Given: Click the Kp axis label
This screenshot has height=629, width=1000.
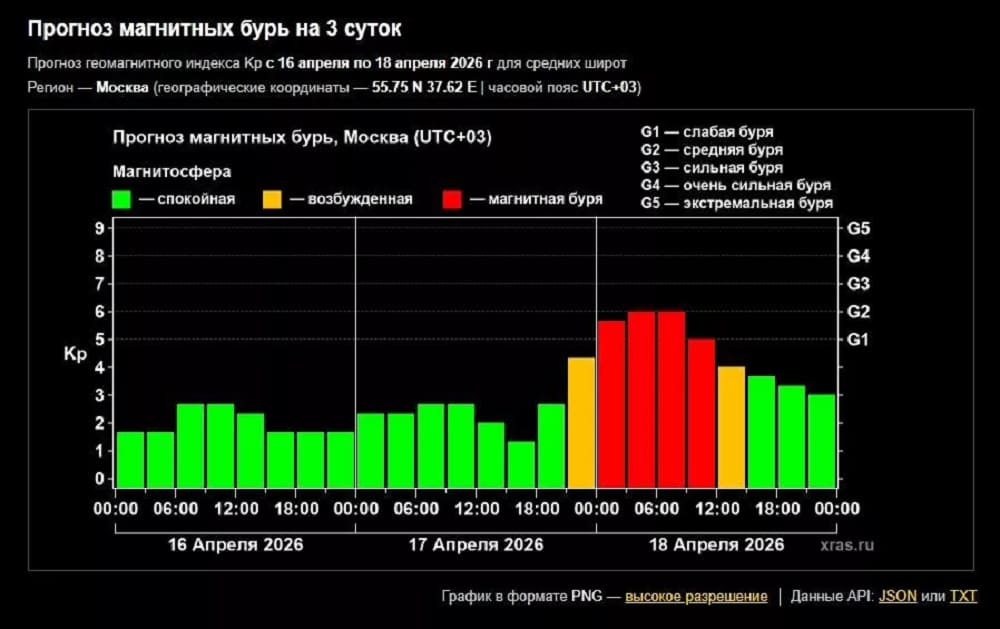Looking at the screenshot, I should point(75,355).
